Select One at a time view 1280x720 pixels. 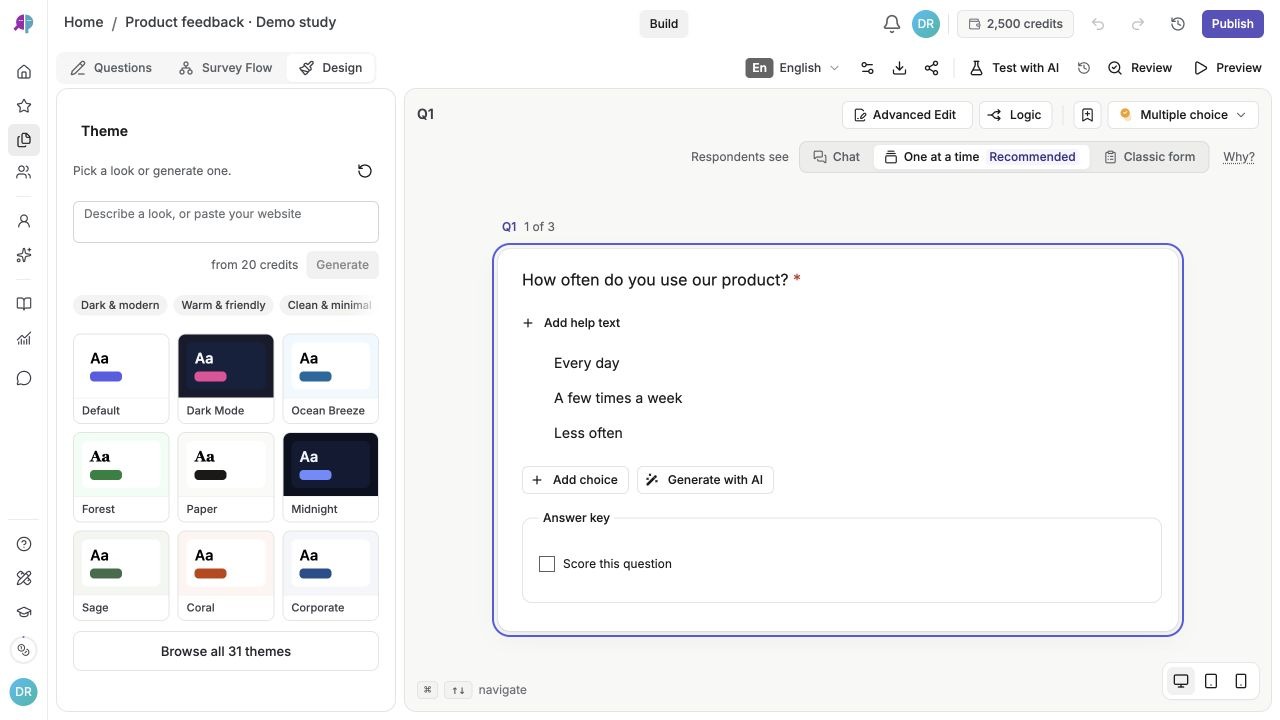coord(981,157)
